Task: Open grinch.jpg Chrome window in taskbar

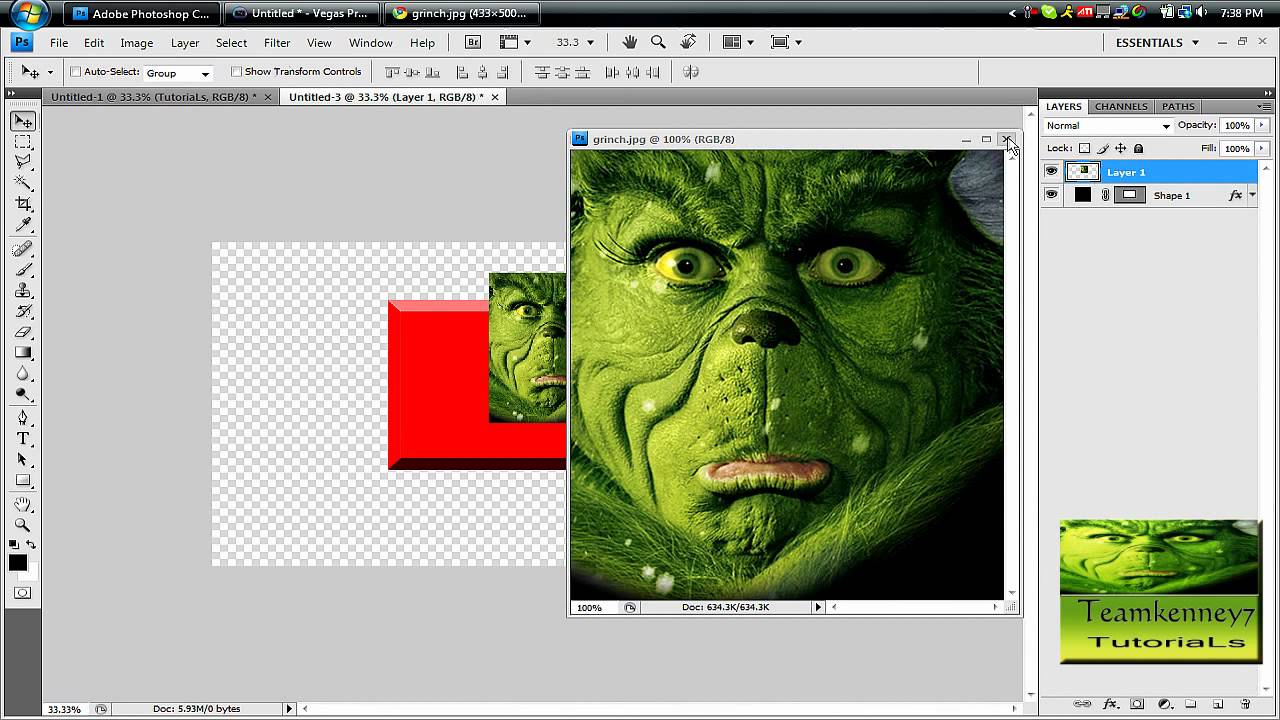Action: [463, 14]
